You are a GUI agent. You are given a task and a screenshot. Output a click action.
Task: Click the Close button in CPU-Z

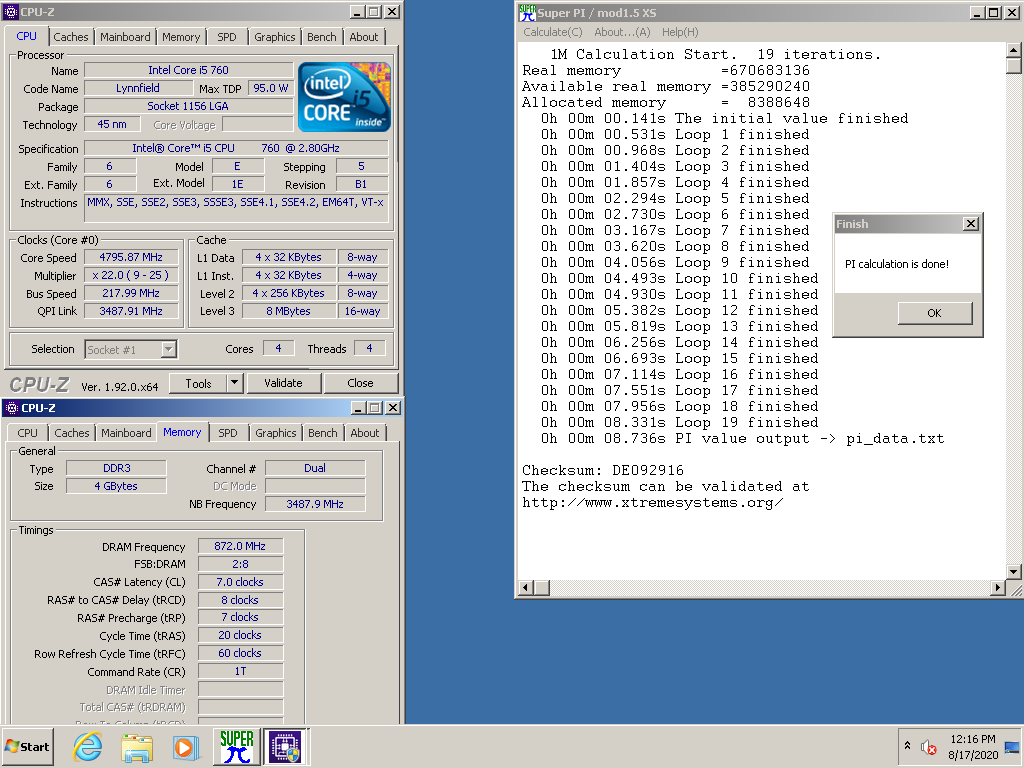click(360, 383)
